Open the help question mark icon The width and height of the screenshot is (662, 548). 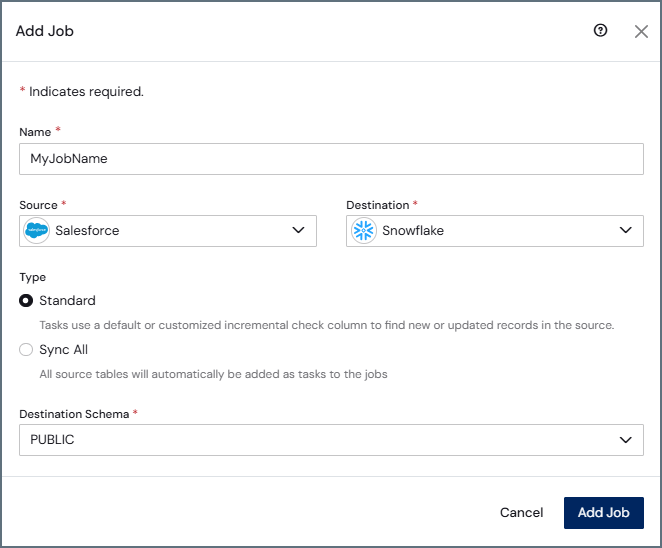tap(600, 30)
